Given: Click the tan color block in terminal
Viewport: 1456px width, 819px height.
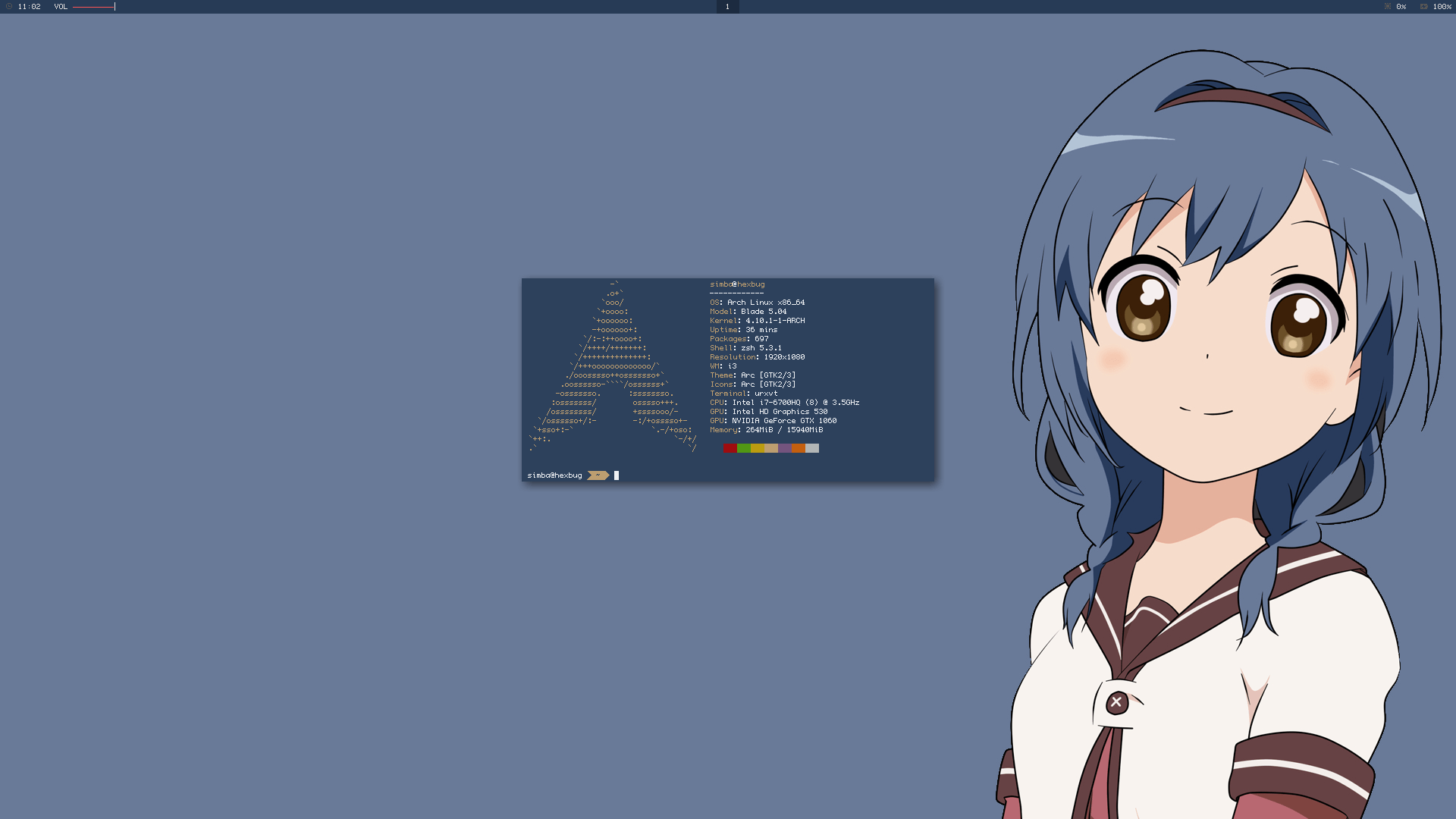Looking at the screenshot, I should [770, 448].
